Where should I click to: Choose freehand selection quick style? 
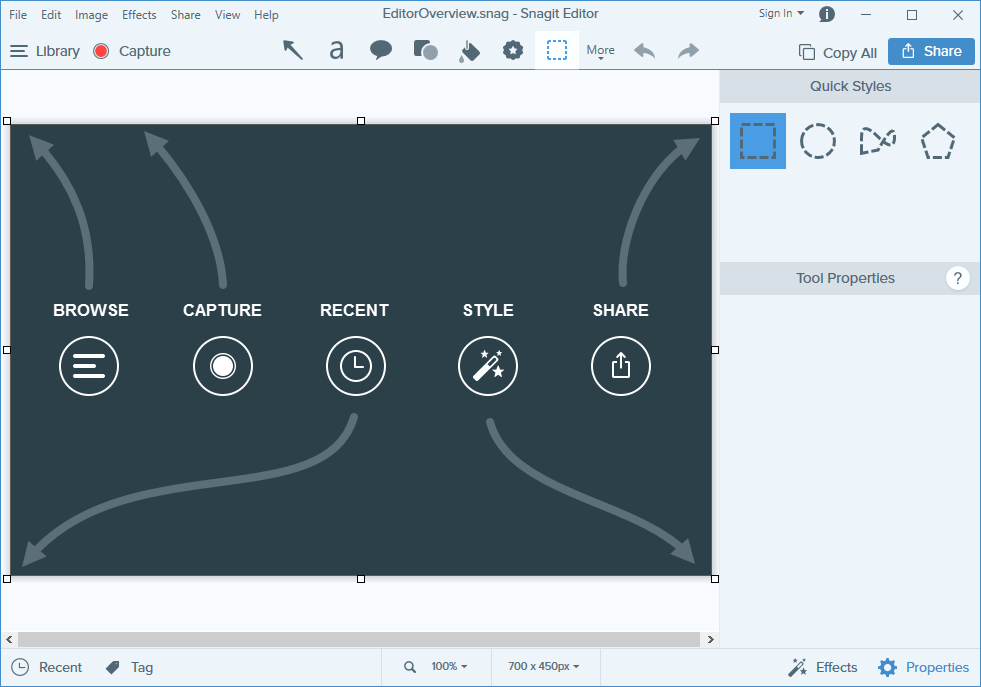click(878, 141)
